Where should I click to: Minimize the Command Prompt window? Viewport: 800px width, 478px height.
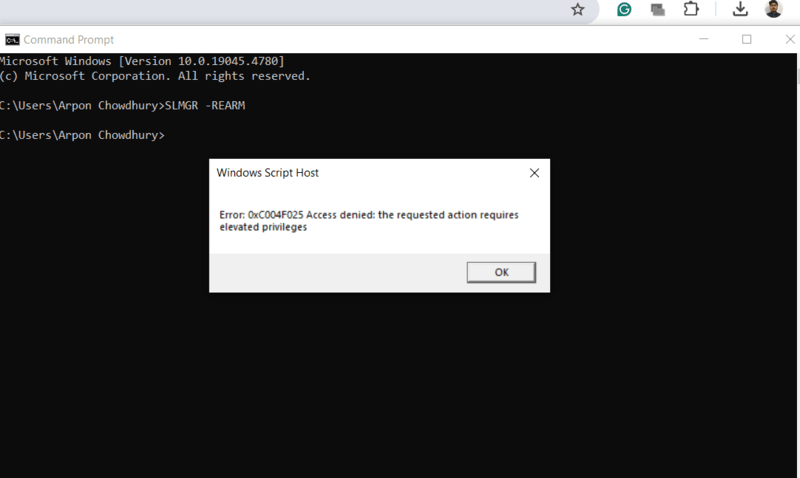704,39
